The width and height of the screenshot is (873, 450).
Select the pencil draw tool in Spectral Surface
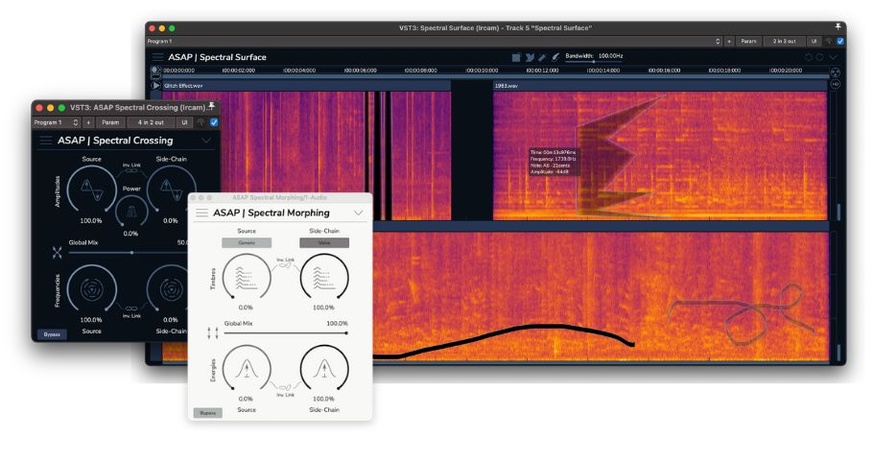[x=542, y=57]
